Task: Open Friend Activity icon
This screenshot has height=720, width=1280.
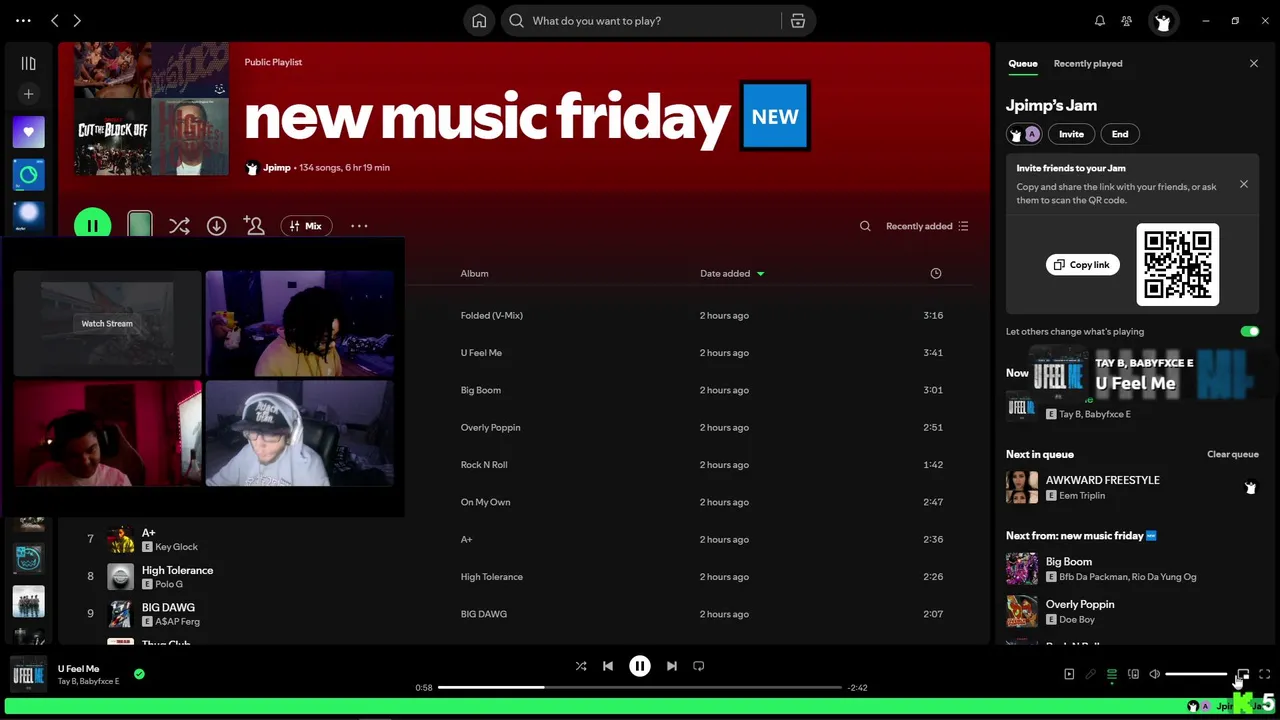Action: pyautogui.click(x=1127, y=21)
